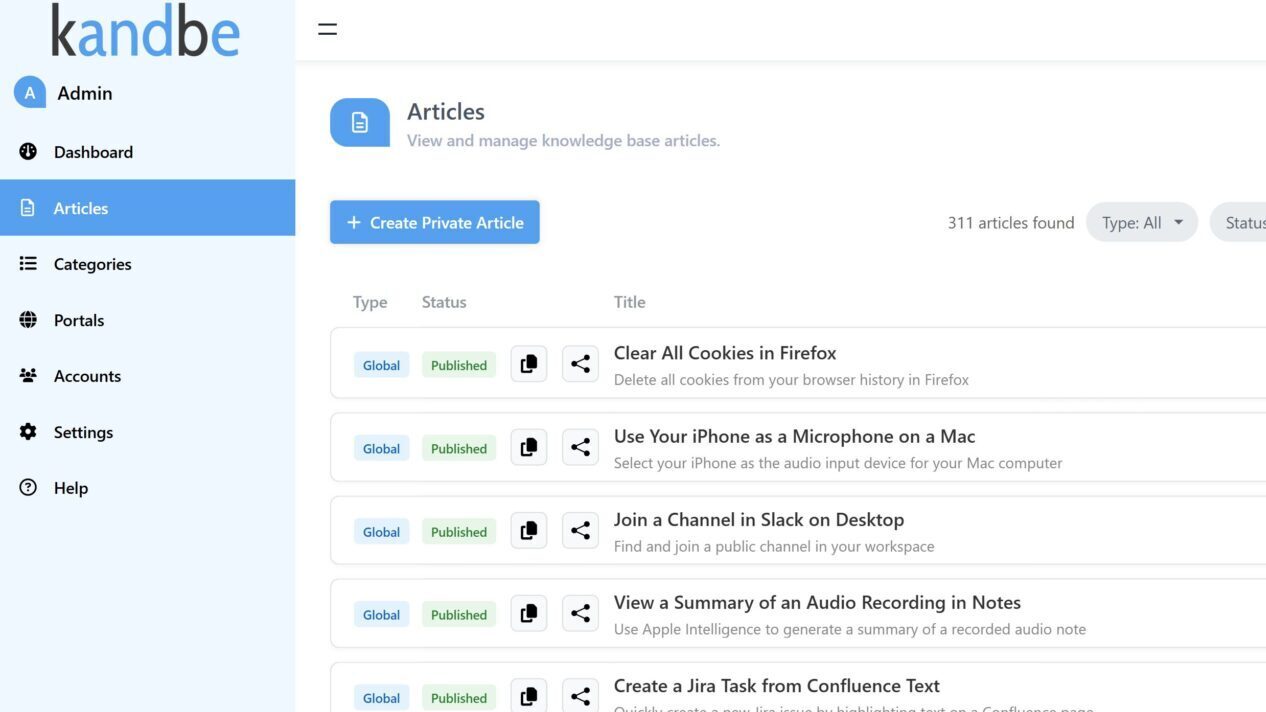
Task: Go to Categories in the sidebar
Action: pos(92,264)
